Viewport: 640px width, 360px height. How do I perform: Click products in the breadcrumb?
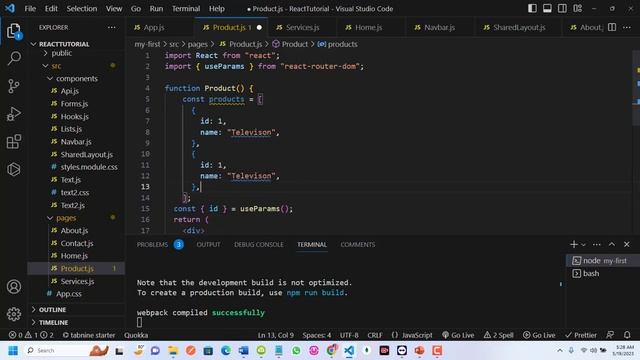[x=342, y=44]
